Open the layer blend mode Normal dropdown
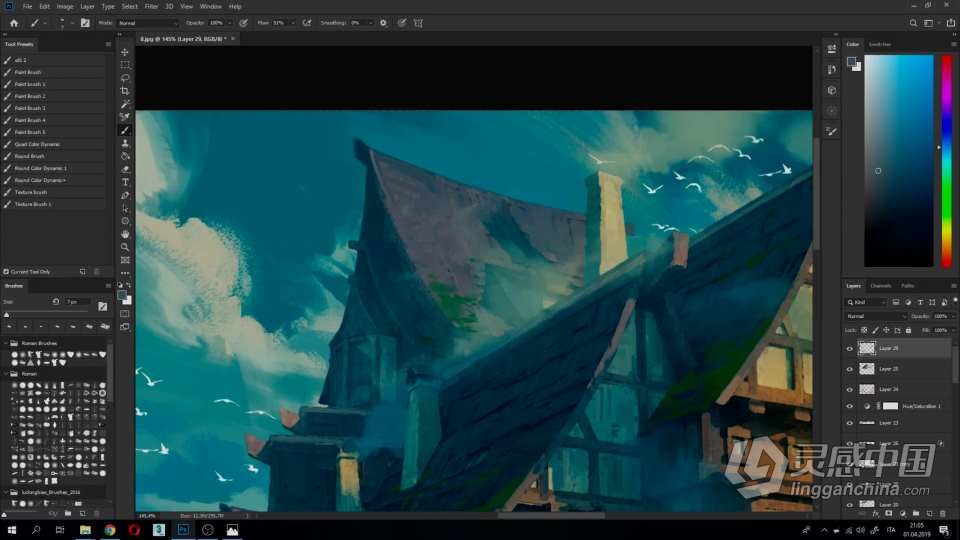Screen dimensions: 960x540 [x=876, y=316]
